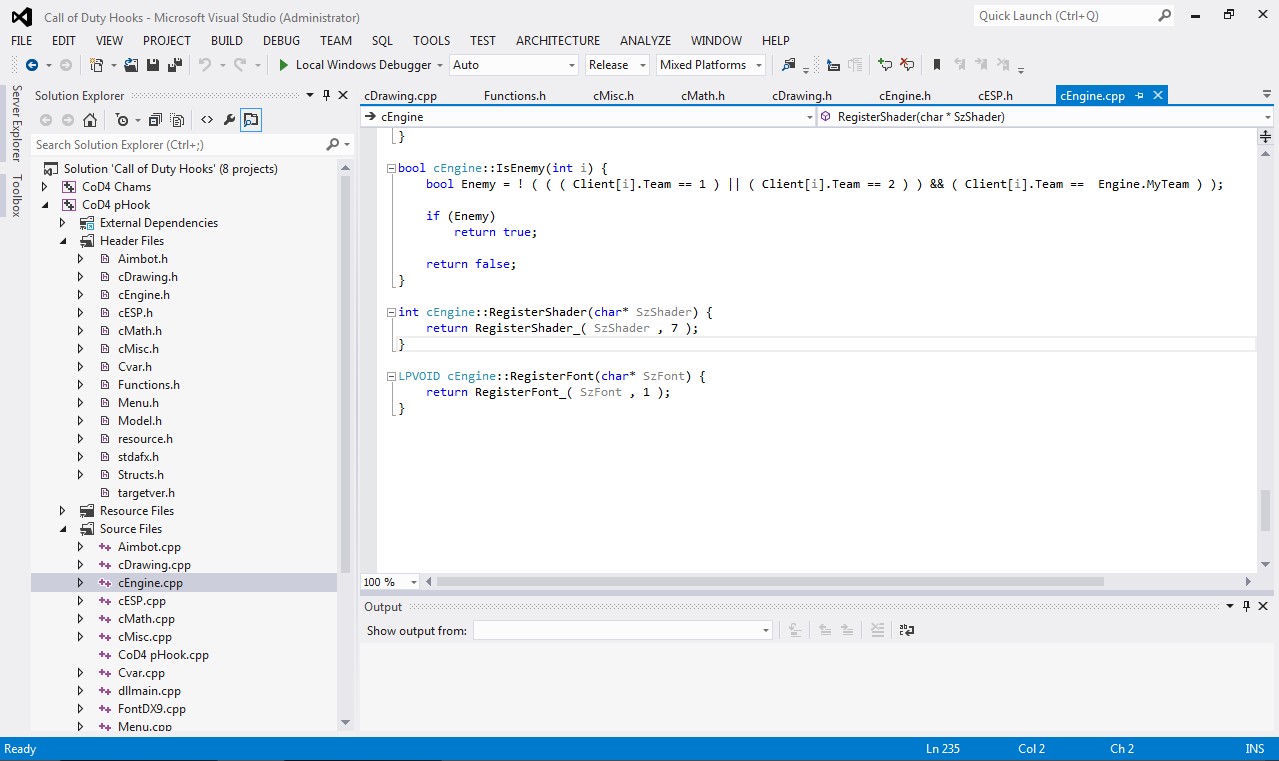Image resolution: width=1279 pixels, height=761 pixels.
Task: Click the Show All Files icon
Action: pyautogui.click(x=177, y=120)
